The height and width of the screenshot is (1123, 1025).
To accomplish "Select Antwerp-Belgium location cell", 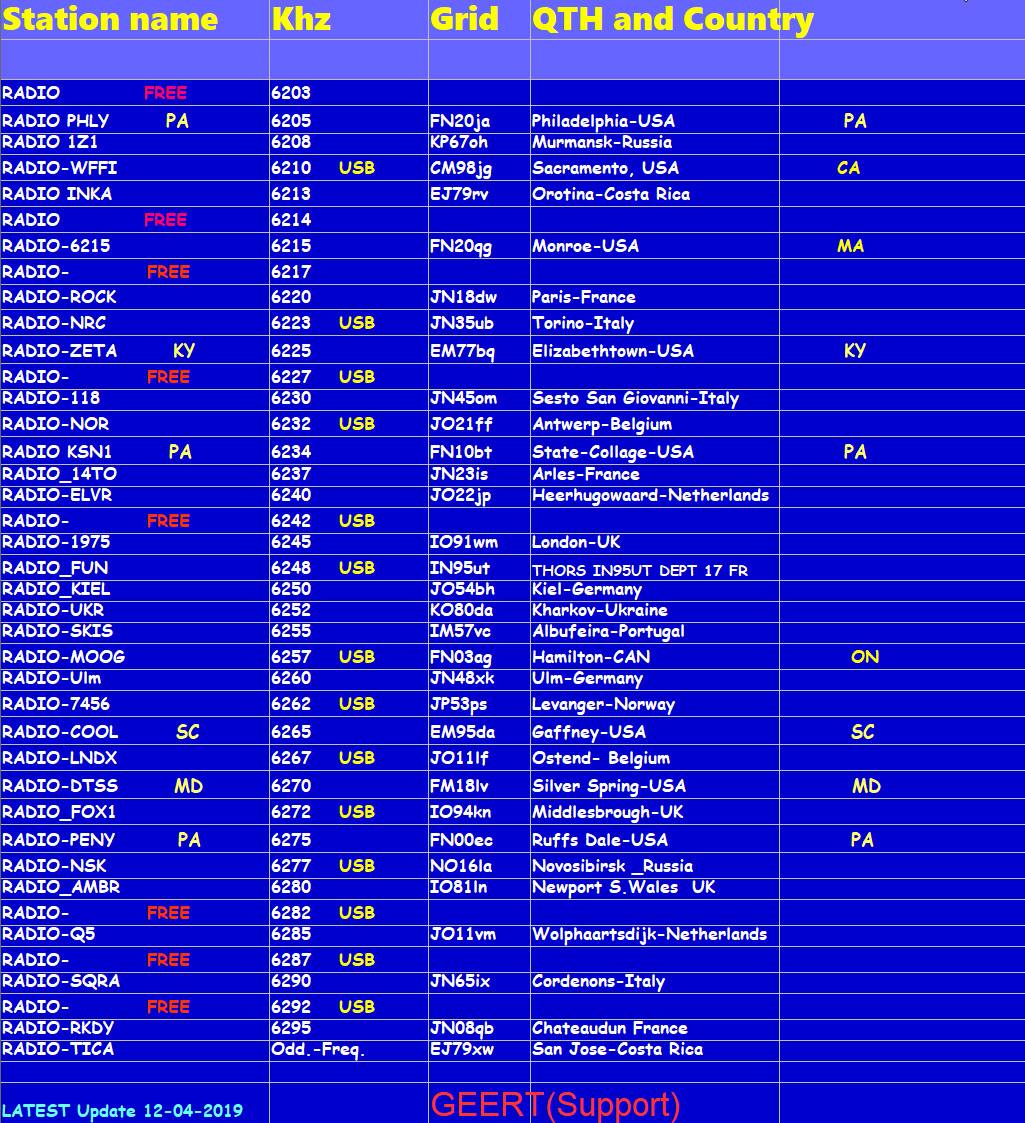I will click(x=602, y=424).
